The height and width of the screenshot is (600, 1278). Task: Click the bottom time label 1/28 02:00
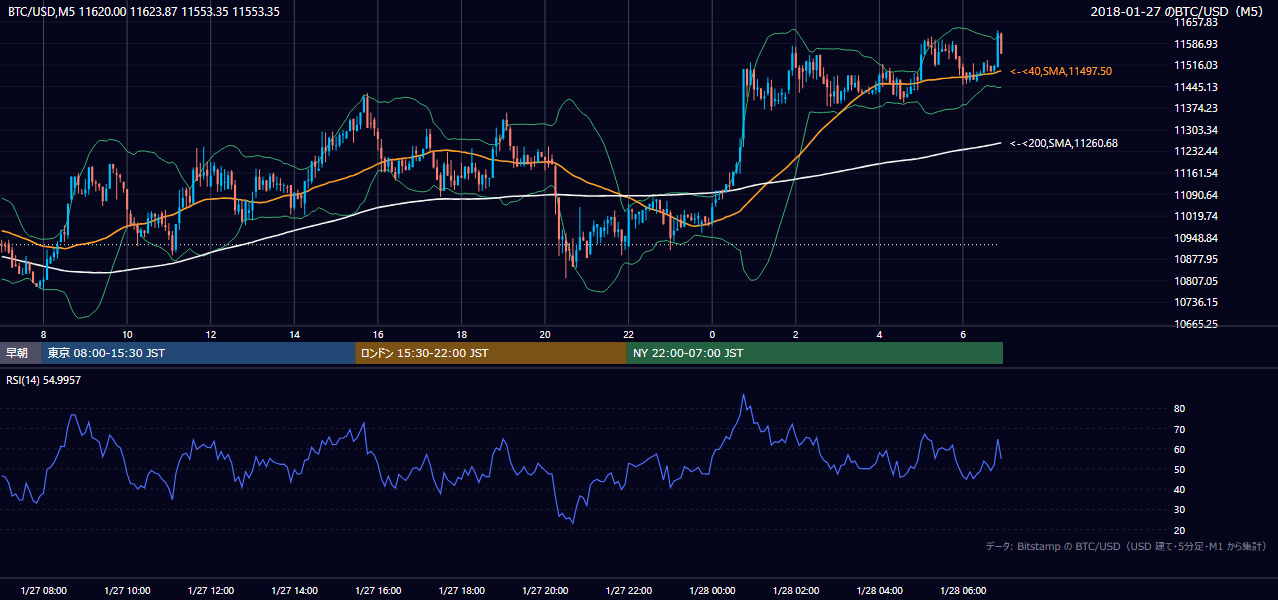[x=796, y=590]
